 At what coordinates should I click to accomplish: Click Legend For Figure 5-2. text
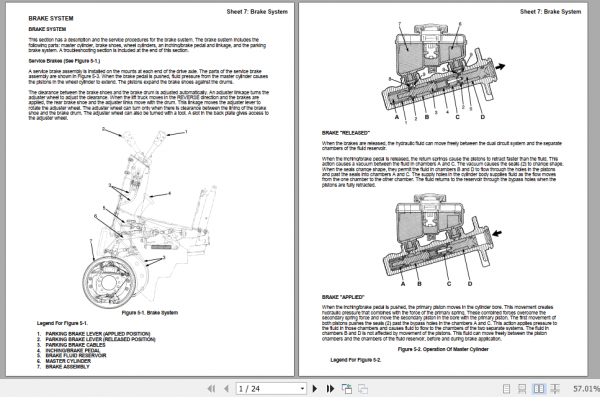click(356, 360)
